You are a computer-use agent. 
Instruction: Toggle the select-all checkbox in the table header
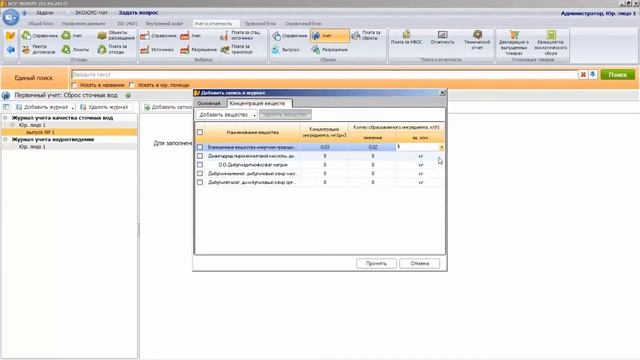pos(200,132)
